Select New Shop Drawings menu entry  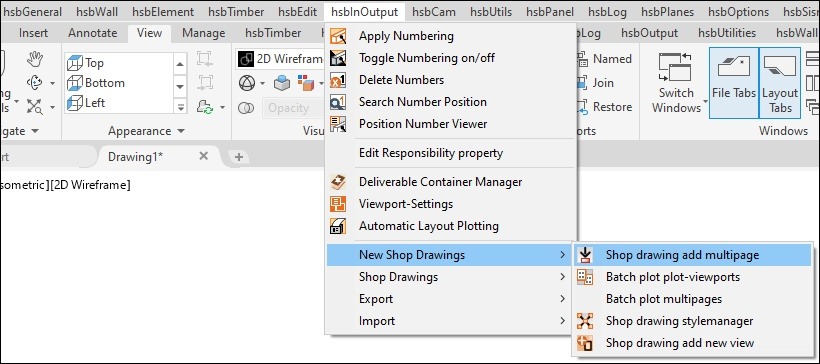(x=451, y=255)
